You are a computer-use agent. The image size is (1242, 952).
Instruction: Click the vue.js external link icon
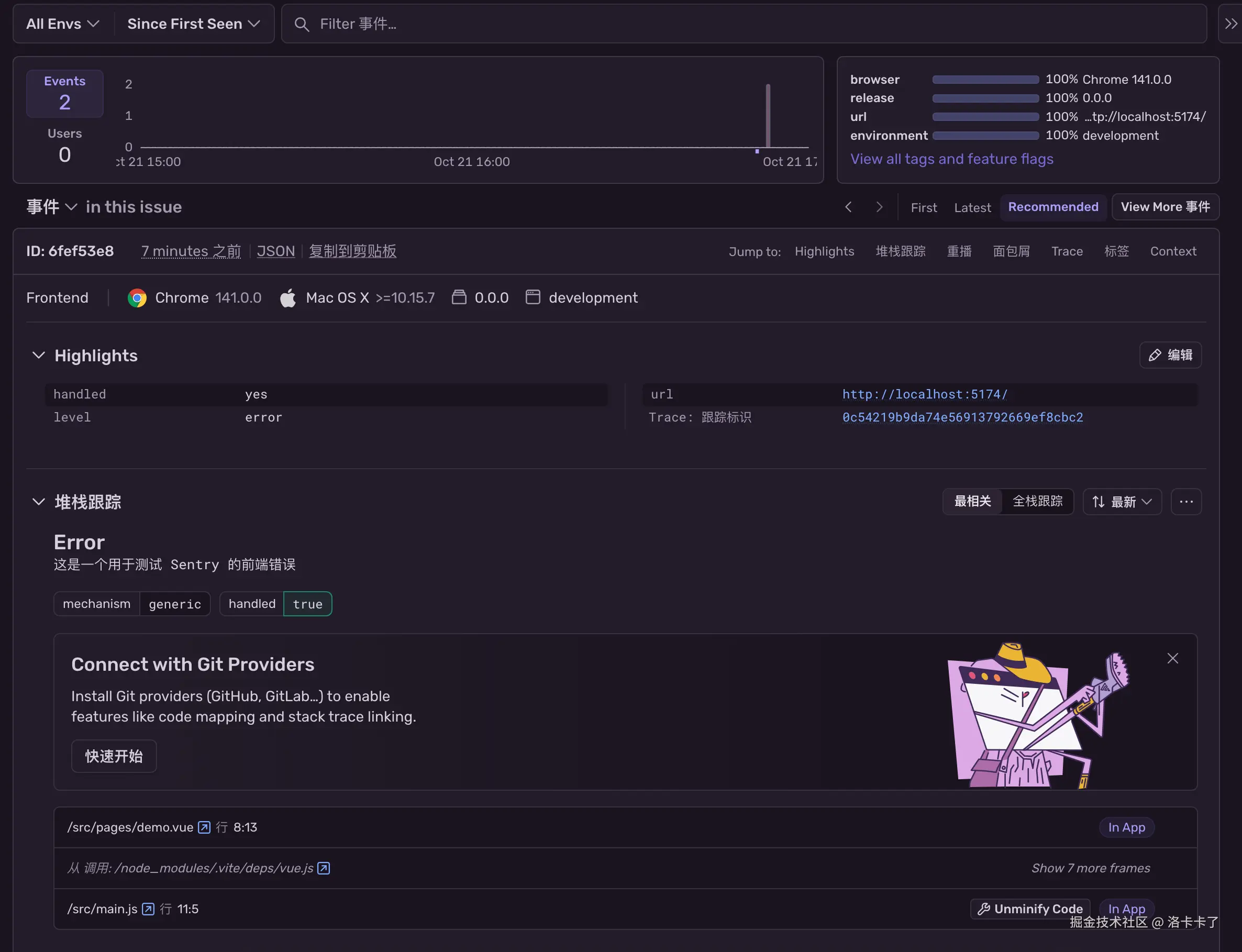[324, 868]
